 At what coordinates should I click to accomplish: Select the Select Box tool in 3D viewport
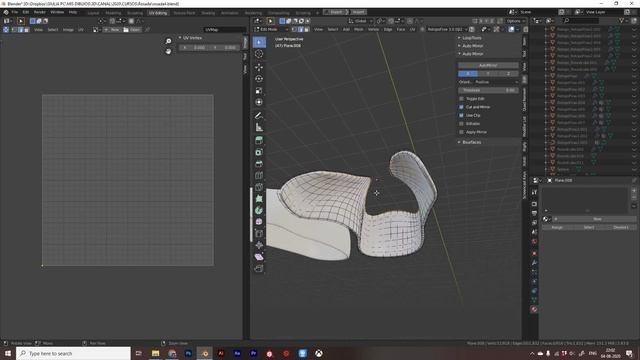click(259, 42)
